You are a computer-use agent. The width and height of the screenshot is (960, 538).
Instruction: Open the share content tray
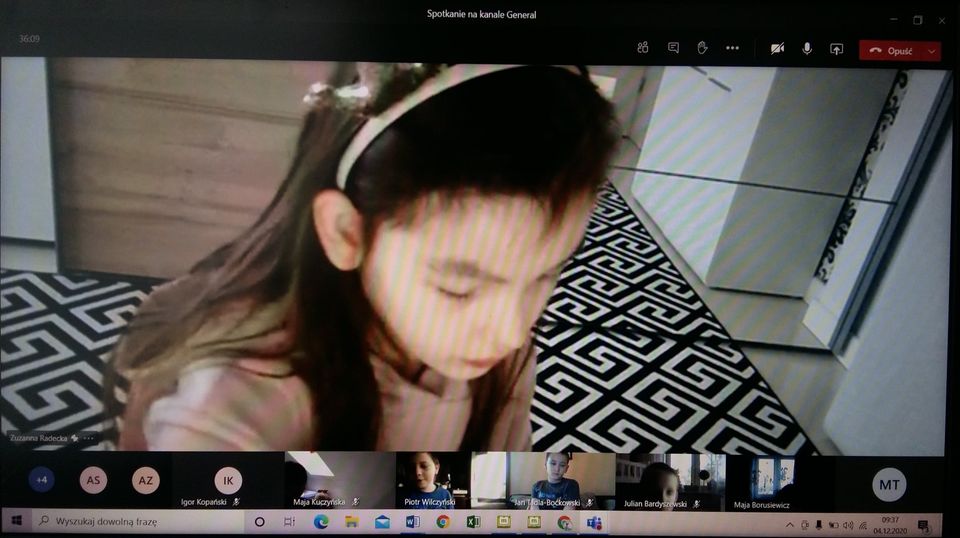coord(836,49)
